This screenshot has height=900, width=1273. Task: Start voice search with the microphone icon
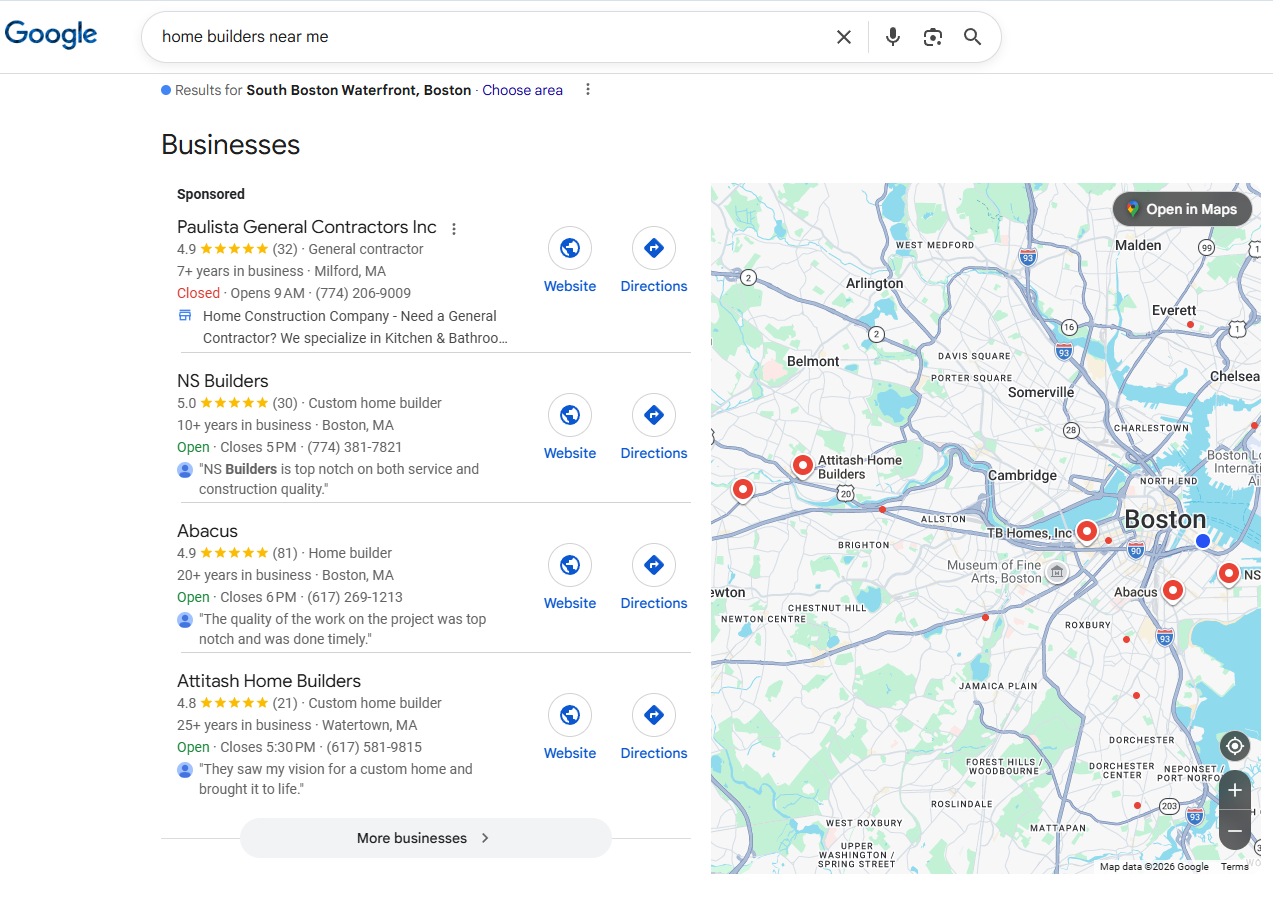[893, 37]
